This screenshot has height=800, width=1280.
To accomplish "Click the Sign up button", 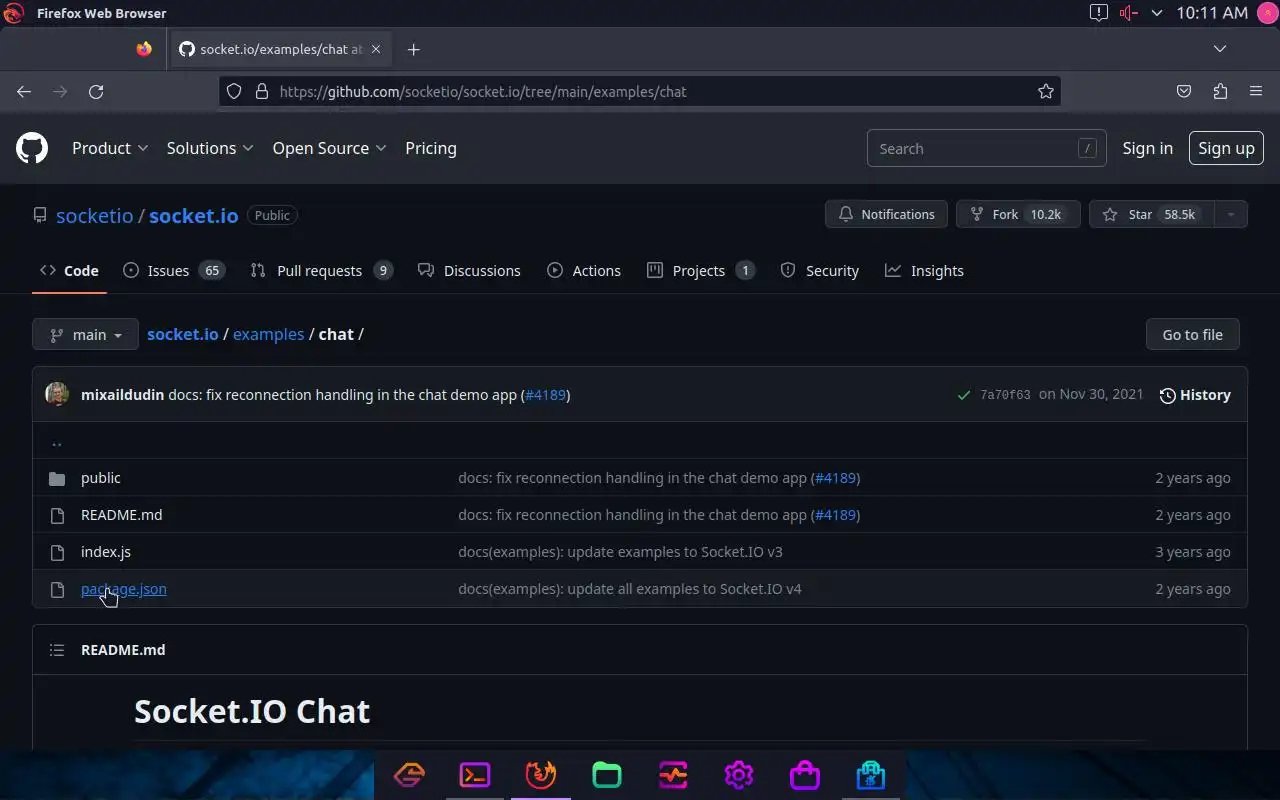I will [x=1226, y=148].
